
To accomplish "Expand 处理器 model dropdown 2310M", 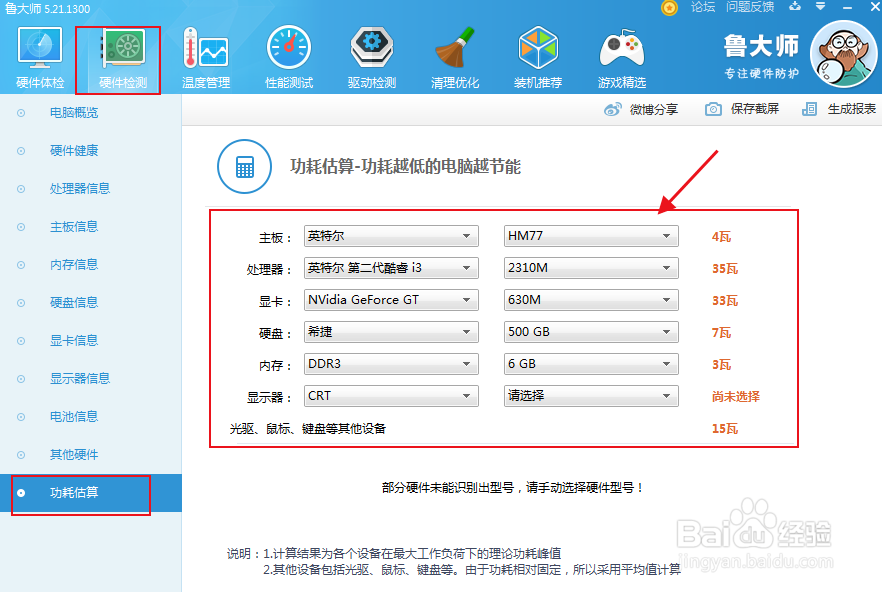I will (x=591, y=268).
